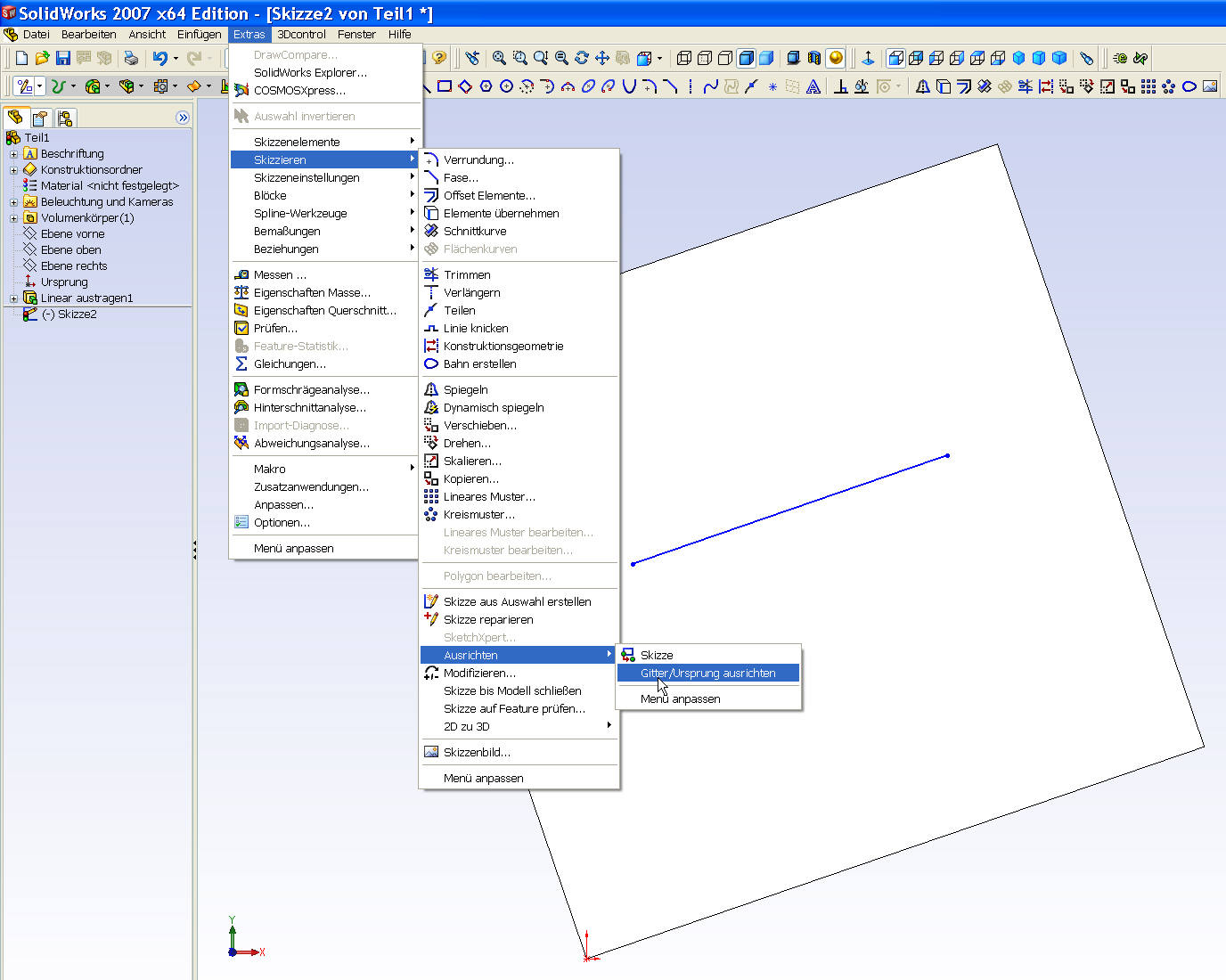This screenshot has width=1226, height=980.
Task: Expand the Konstruktionsordner tree node
Action: (13, 170)
